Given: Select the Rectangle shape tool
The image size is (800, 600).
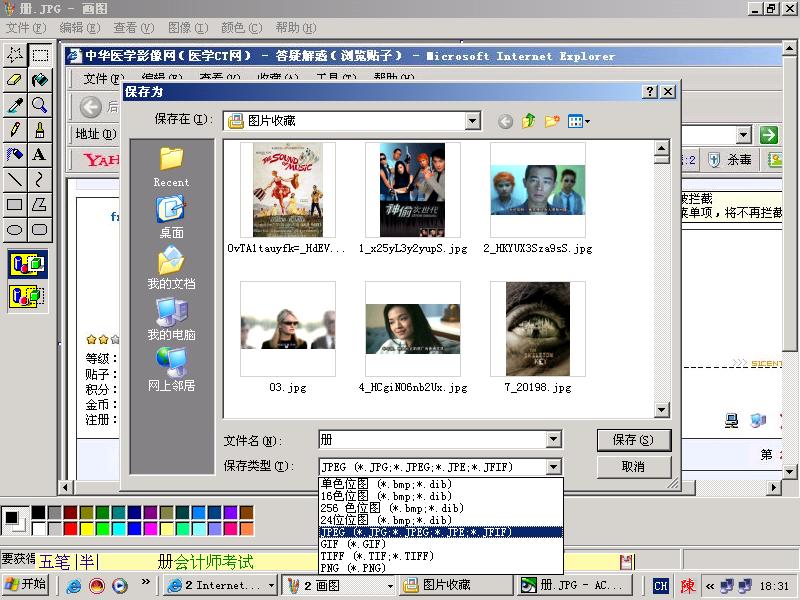Looking at the screenshot, I should click(15, 205).
